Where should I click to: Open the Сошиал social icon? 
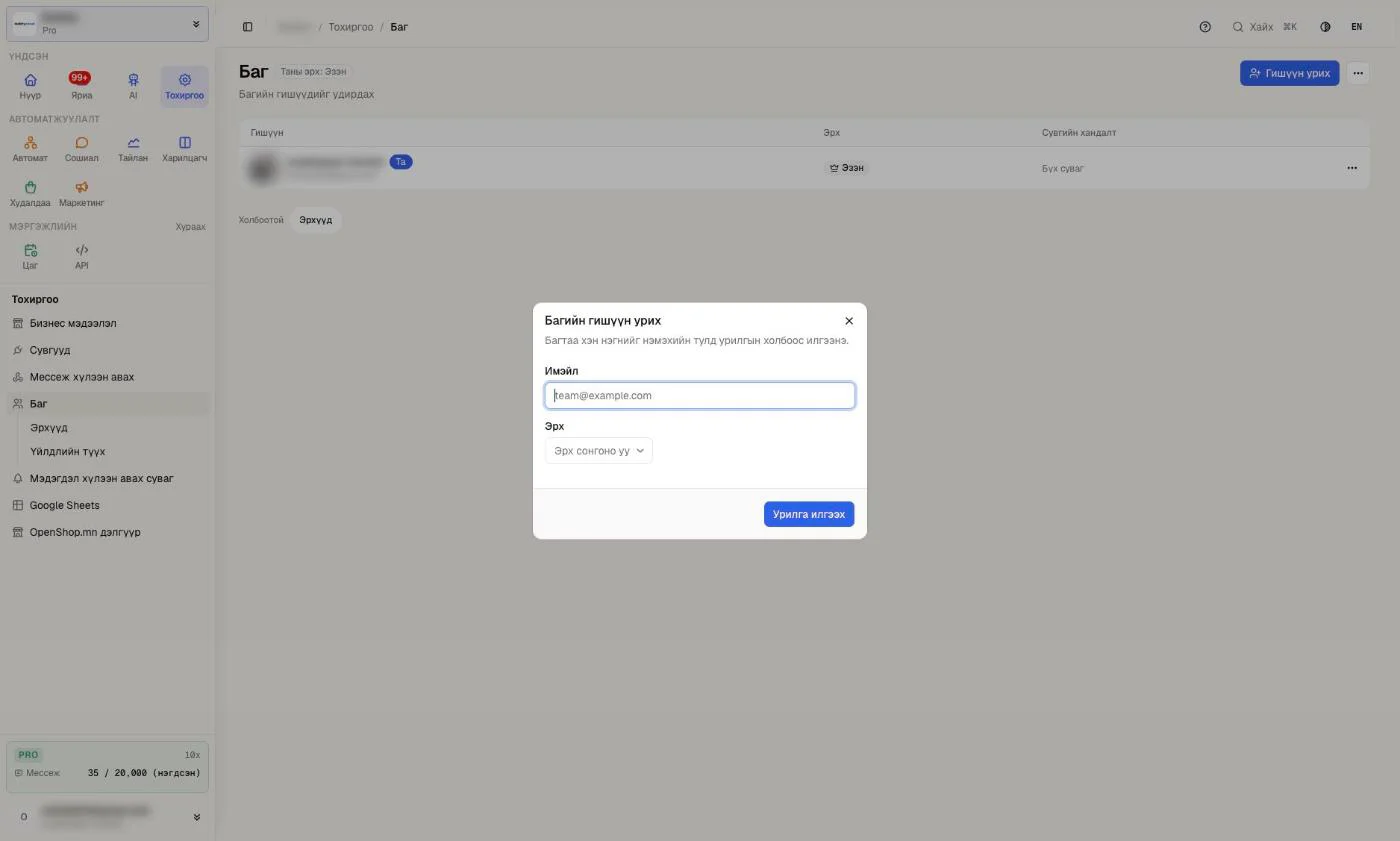click(x=81, y=149)
